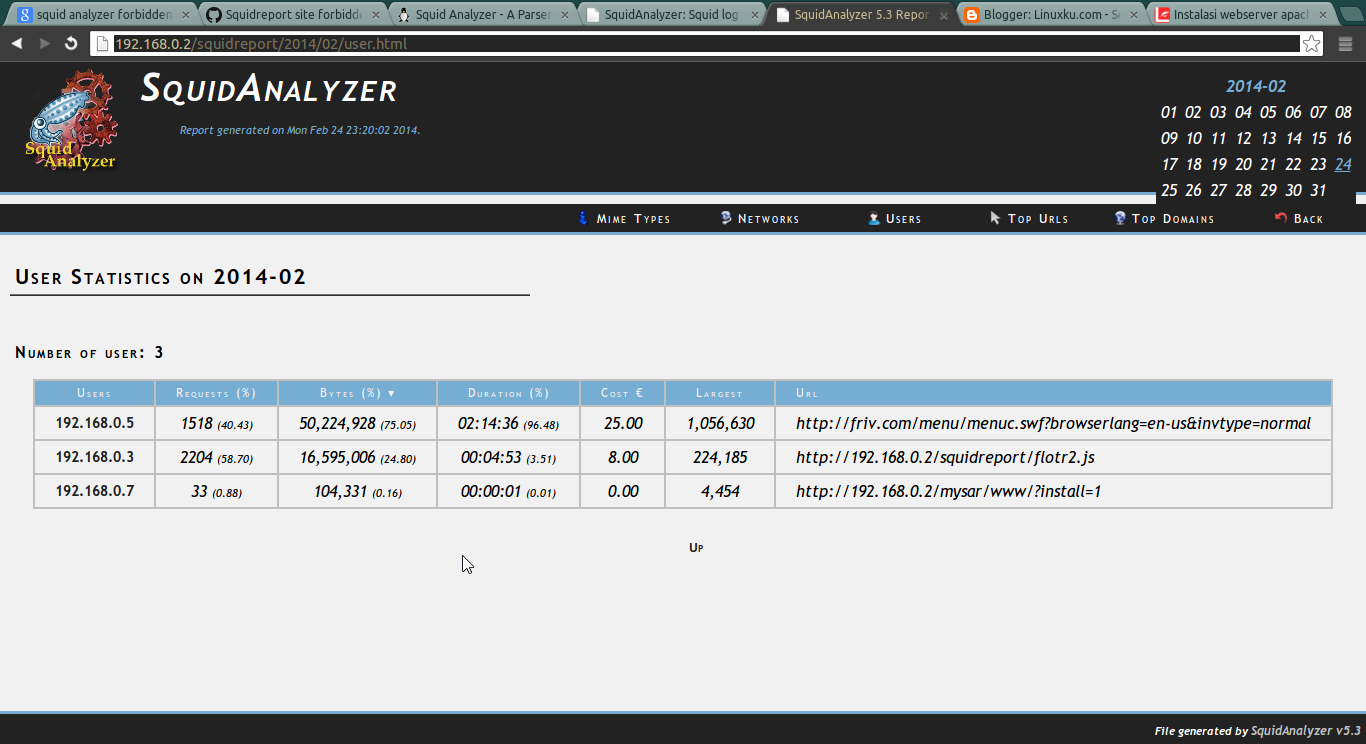Click the Networks globe icon
The width and height of the screenshot is (1366, 744).
[x=726, y=218]
